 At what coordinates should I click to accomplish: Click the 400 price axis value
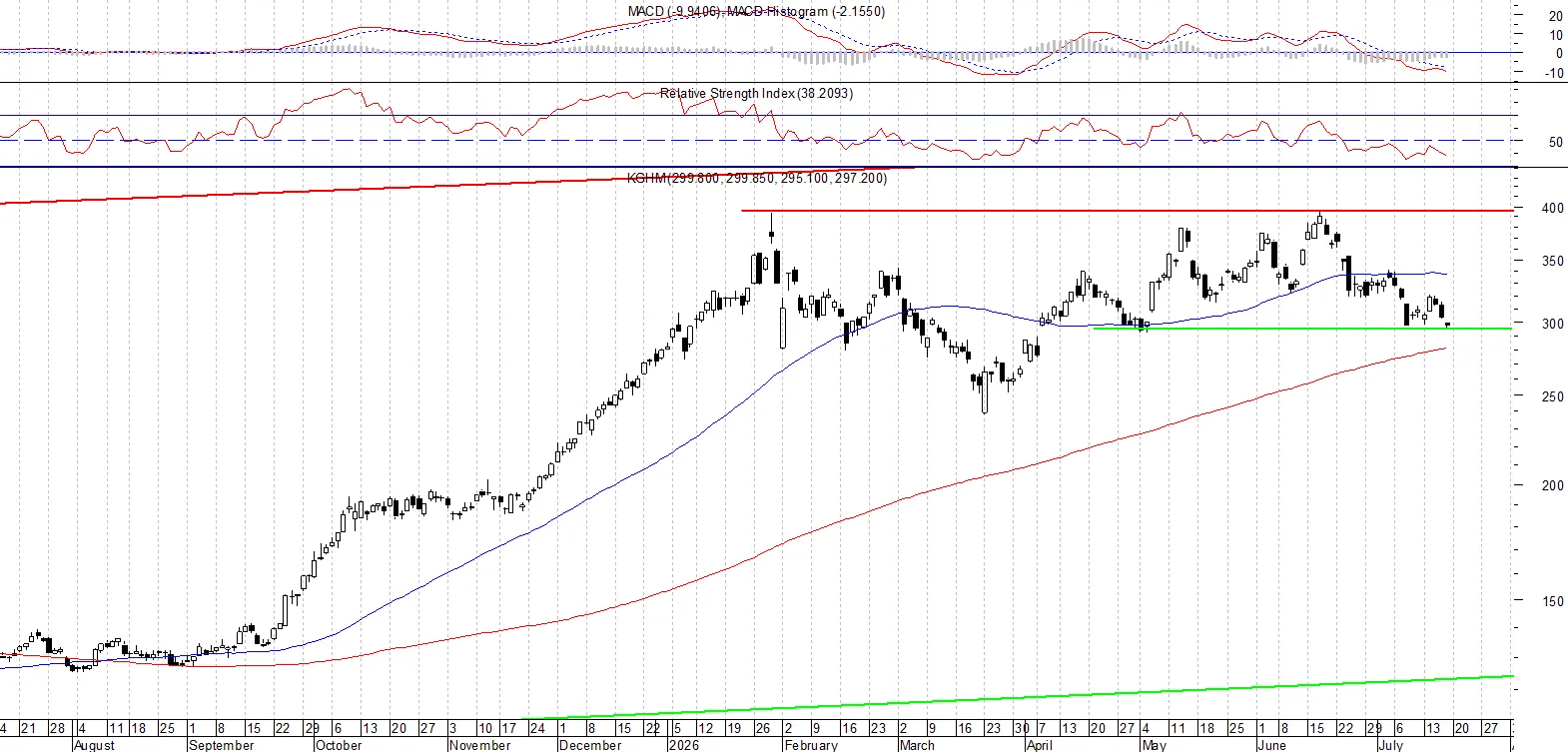pos(1553,209)
